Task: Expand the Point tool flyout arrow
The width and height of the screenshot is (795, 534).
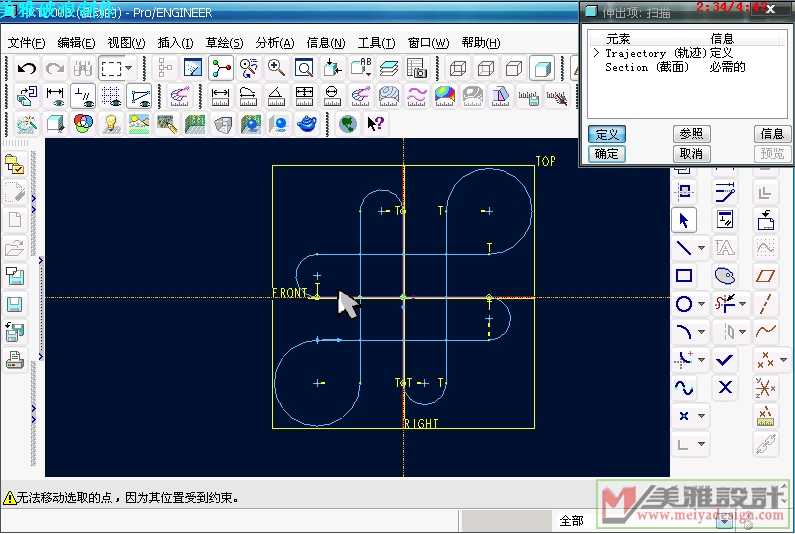Action: tap(701, 416)
